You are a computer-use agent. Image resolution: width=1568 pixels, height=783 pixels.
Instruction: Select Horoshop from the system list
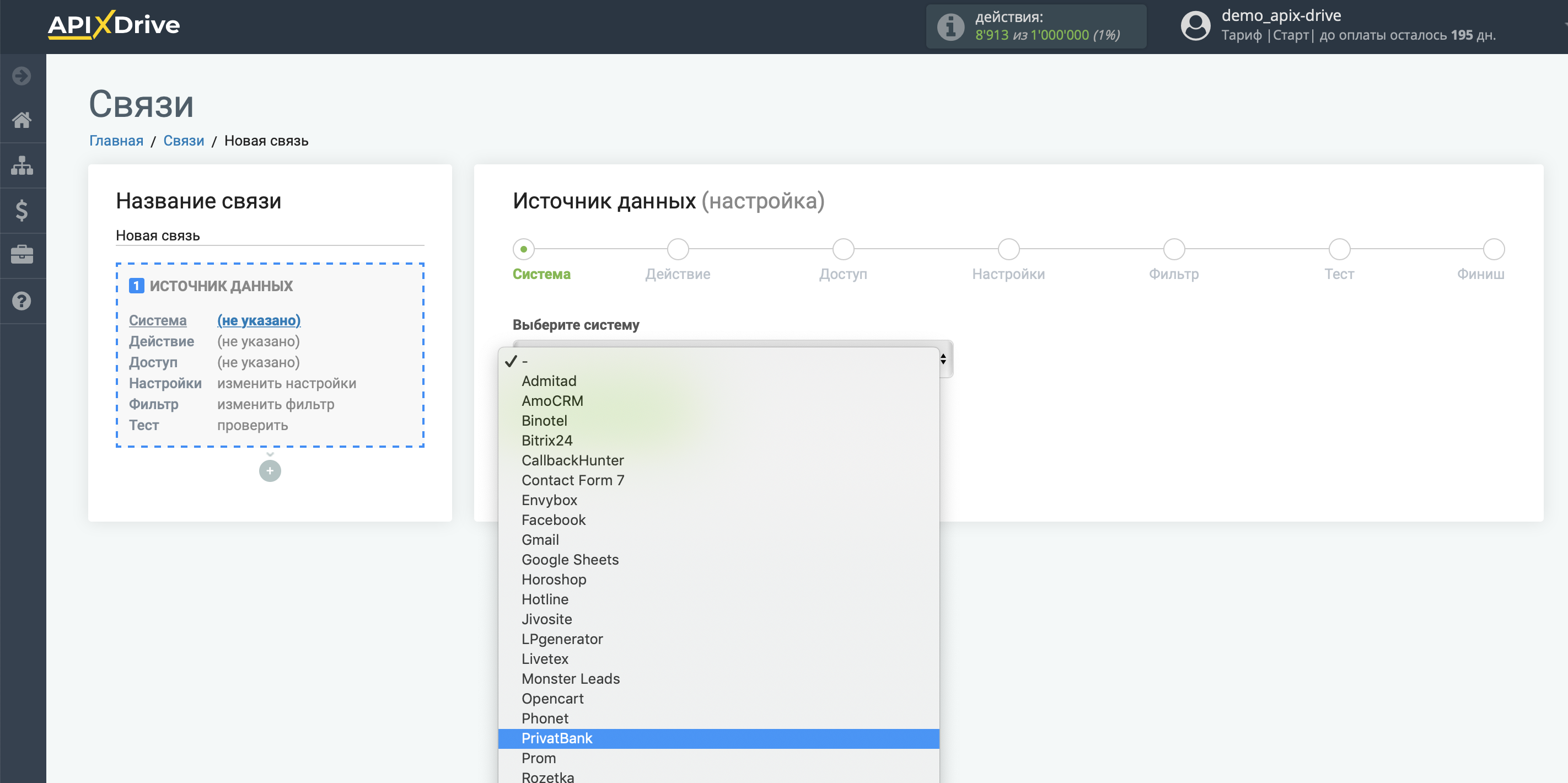[x=718, y=580]
